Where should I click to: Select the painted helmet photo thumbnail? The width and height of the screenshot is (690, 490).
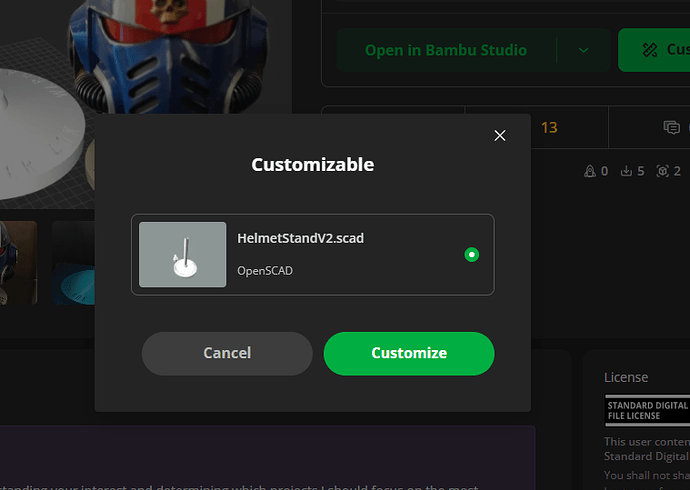pyautogui.click(x=18, y=263)
